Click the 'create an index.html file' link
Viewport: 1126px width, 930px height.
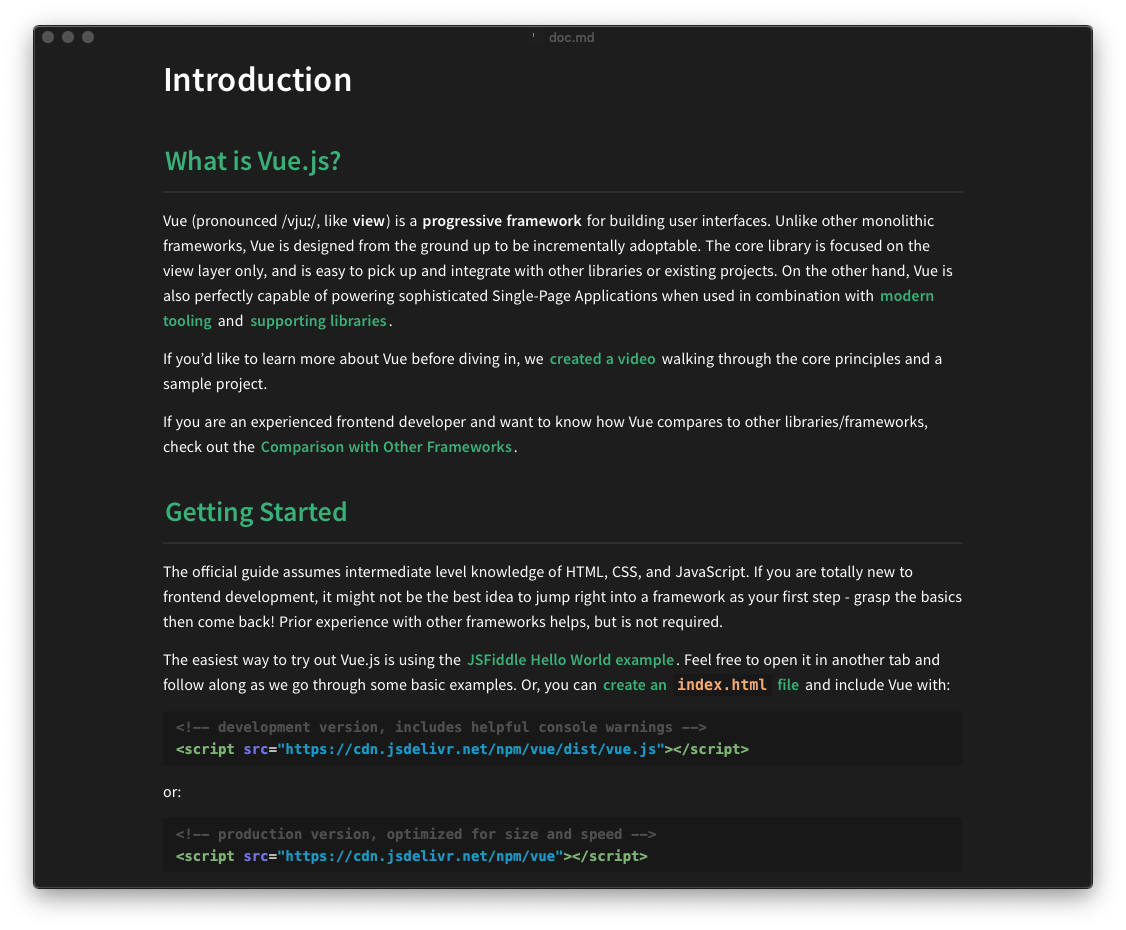point(700,685)
